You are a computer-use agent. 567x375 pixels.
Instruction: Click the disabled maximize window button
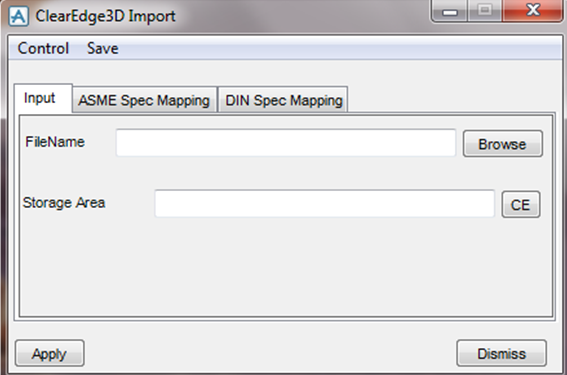(485, 11)
